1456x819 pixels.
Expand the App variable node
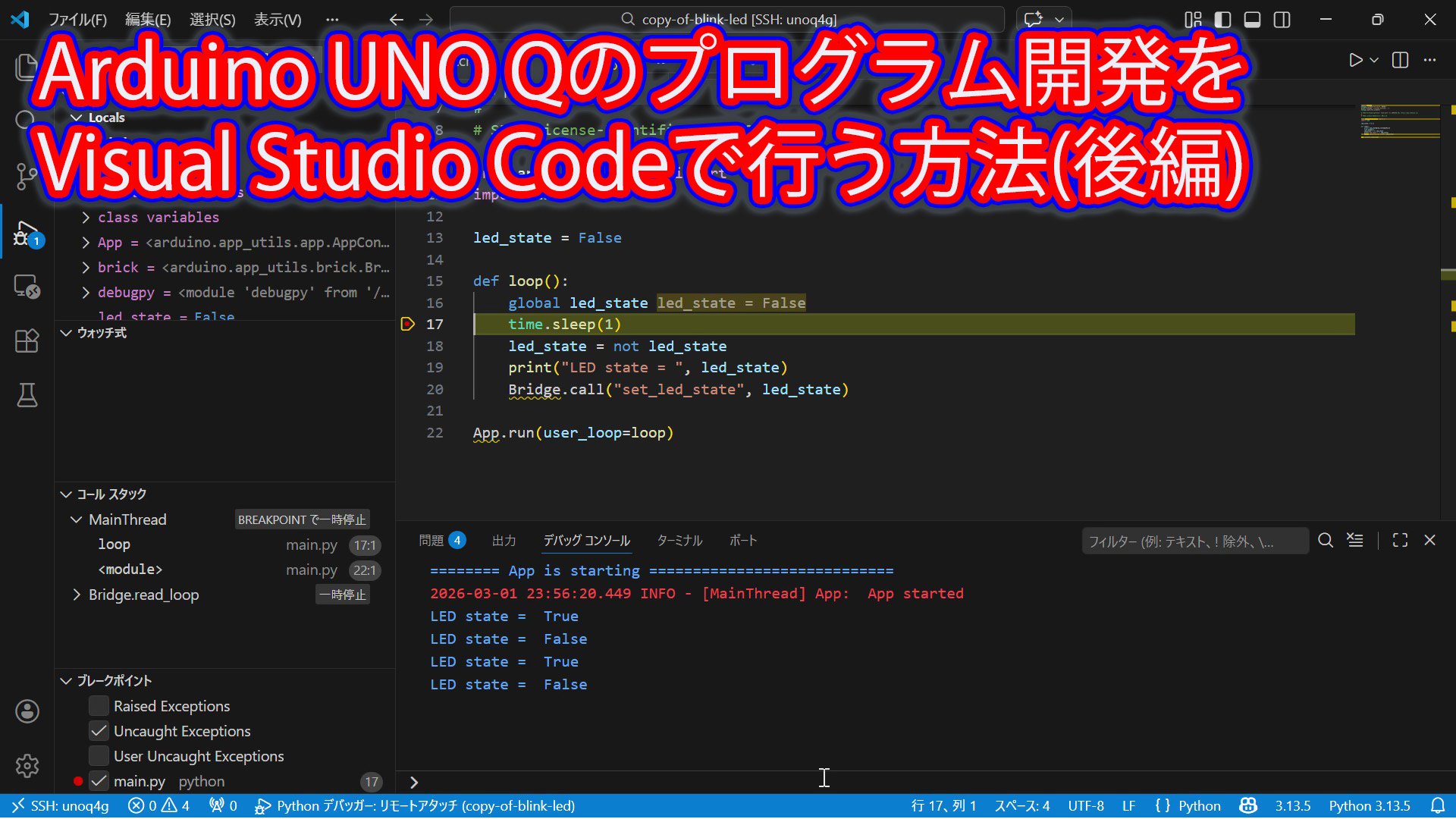pos(86,243)
